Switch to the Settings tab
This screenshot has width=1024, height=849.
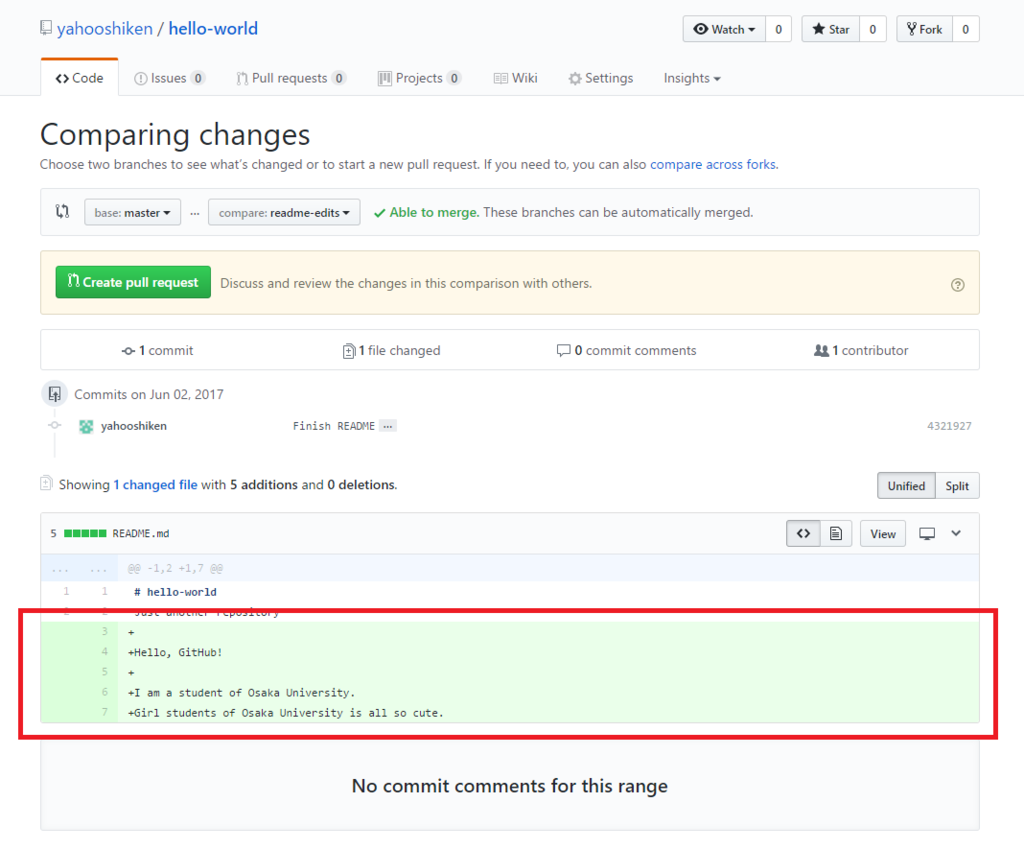(x=601, y=78)
